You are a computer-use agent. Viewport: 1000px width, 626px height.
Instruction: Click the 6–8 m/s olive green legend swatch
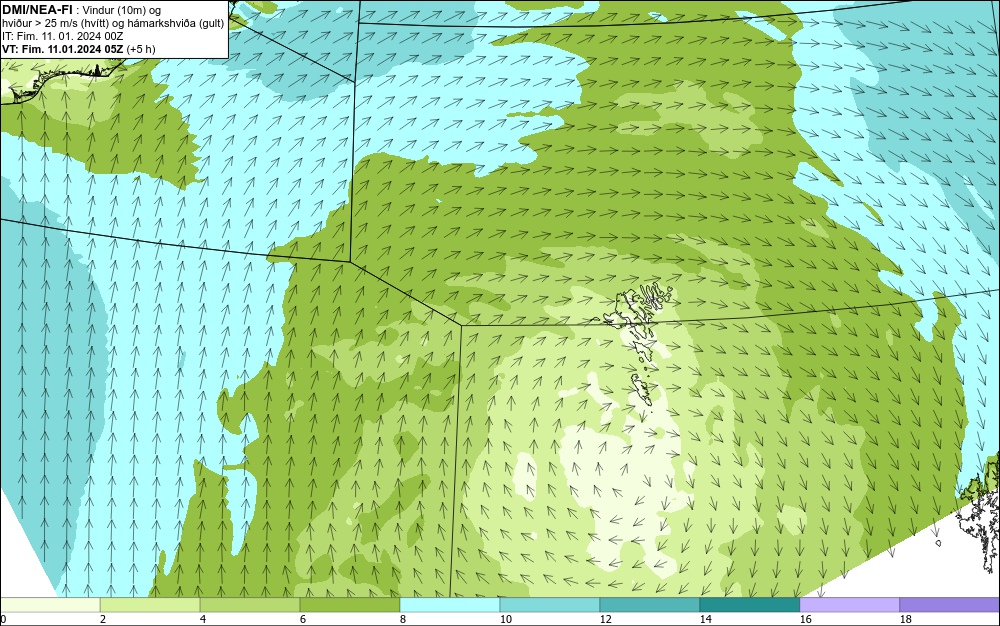(349, 604)
